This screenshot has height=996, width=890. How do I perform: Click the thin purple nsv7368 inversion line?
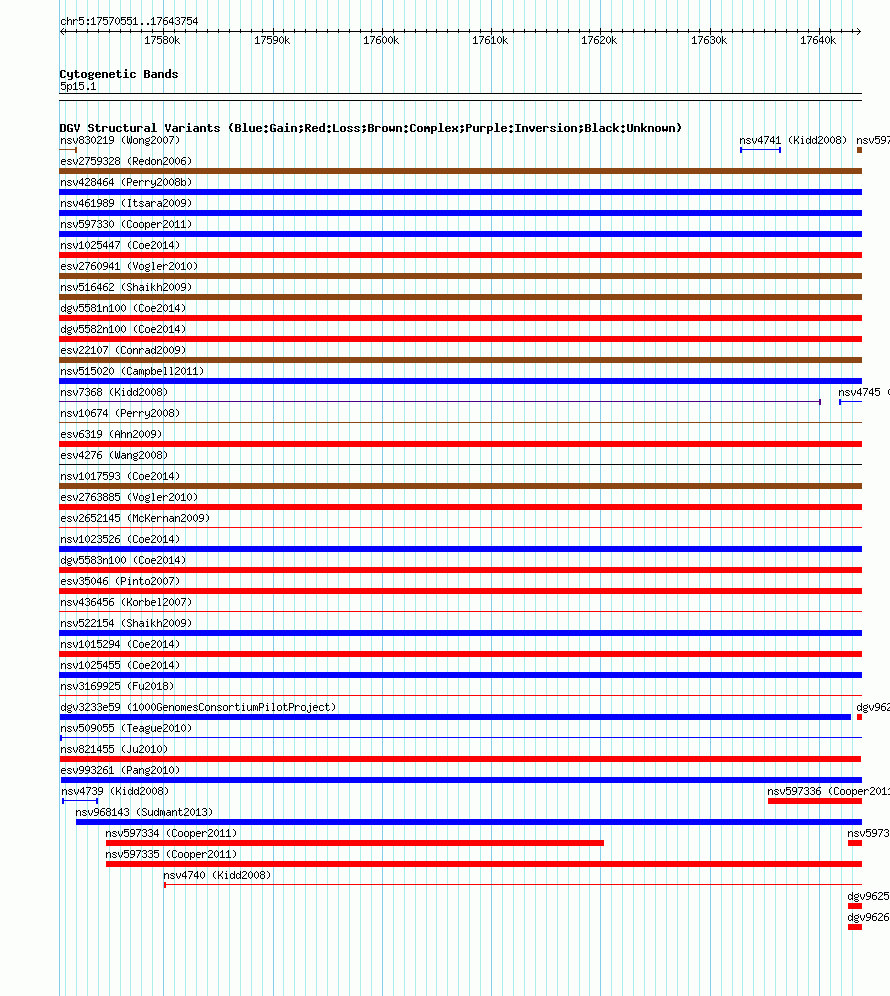point(440,401)
